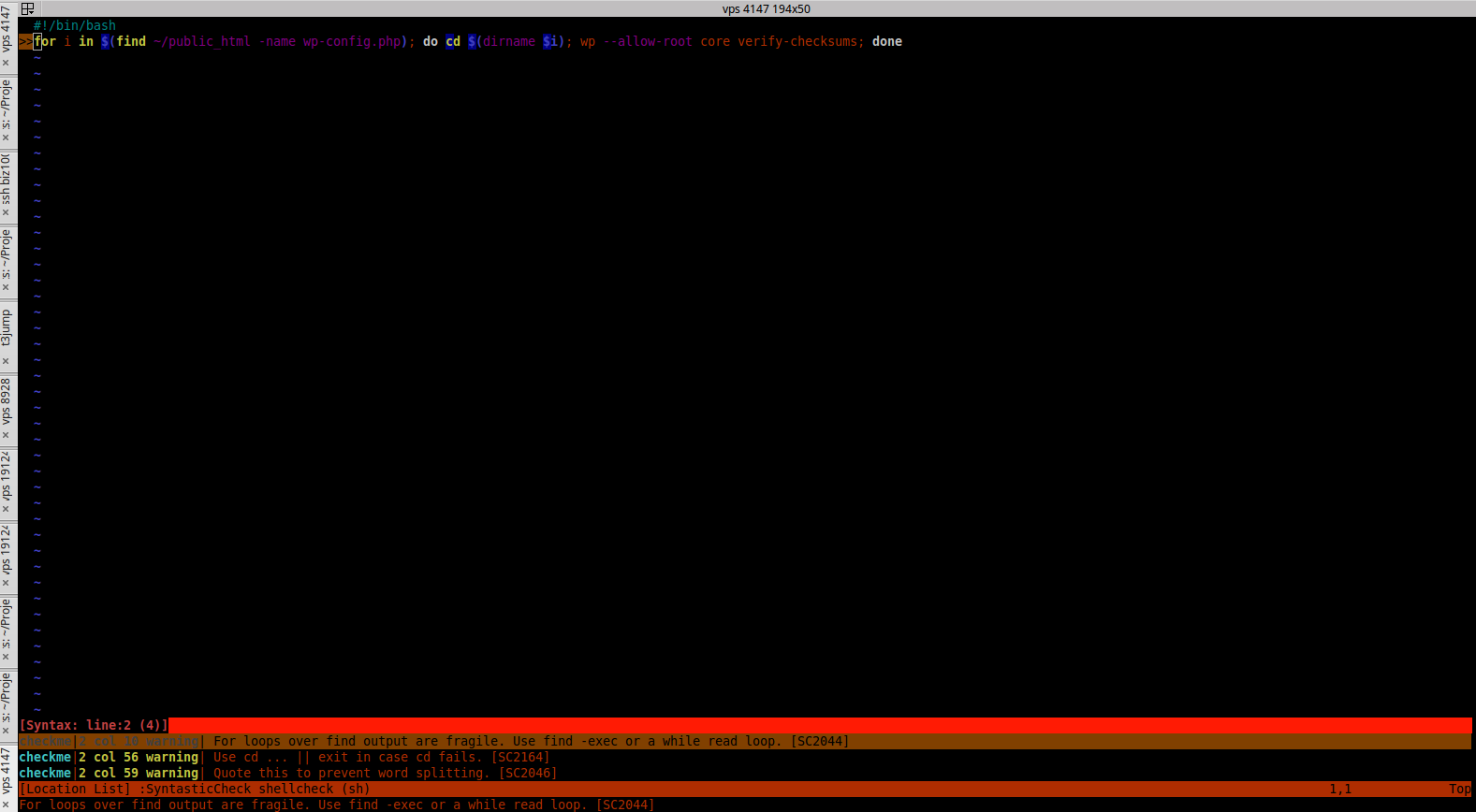The image size is (1476, 812).
Task: Open the terminal grouping grid icon
Action: point(27,8)
